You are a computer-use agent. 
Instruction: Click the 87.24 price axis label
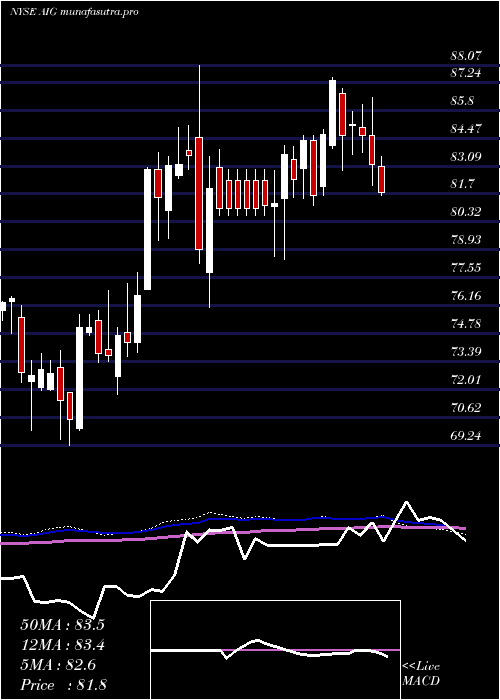coord(466,73)
